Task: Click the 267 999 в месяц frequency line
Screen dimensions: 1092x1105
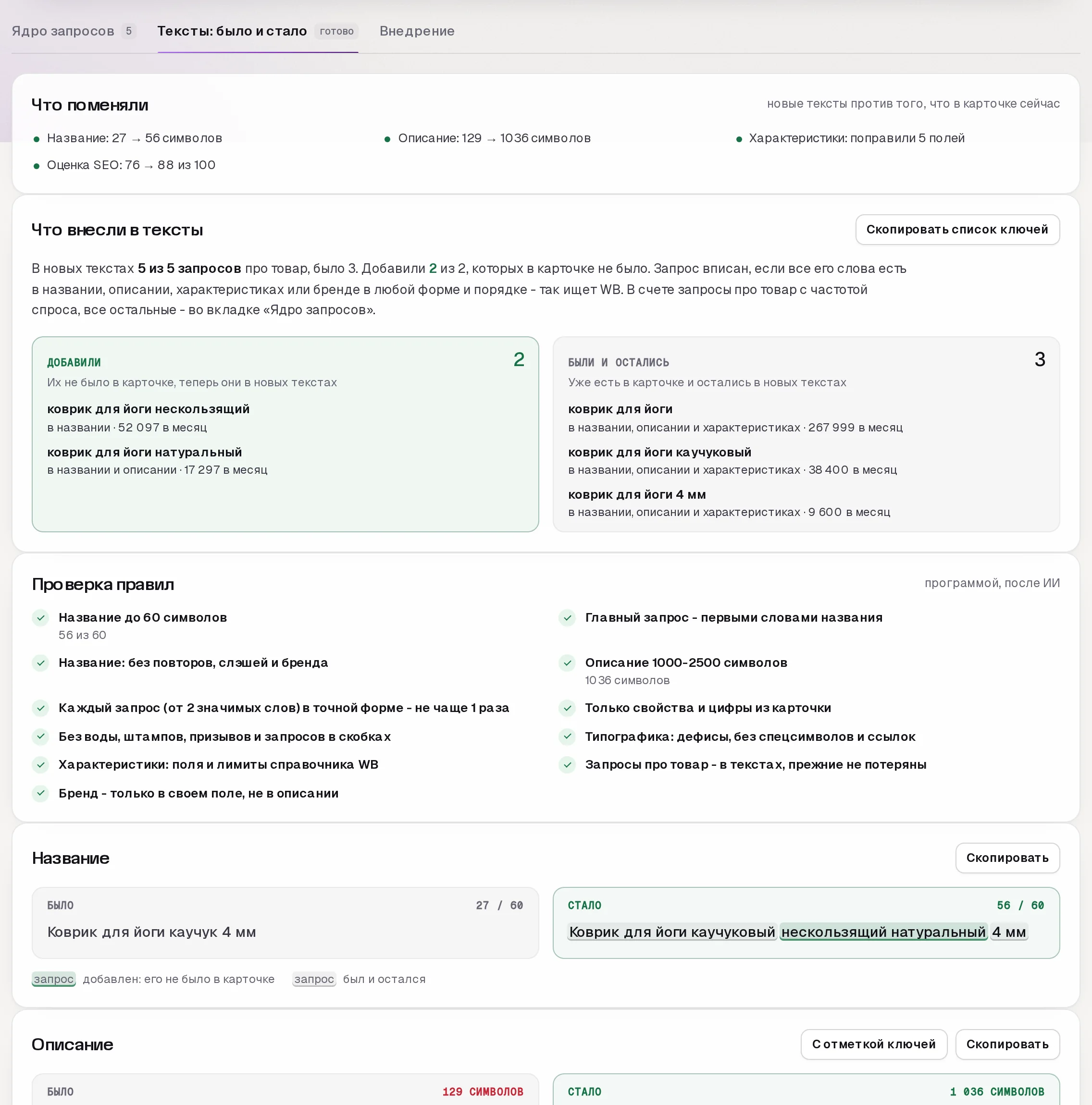Action: pos(735,428)
